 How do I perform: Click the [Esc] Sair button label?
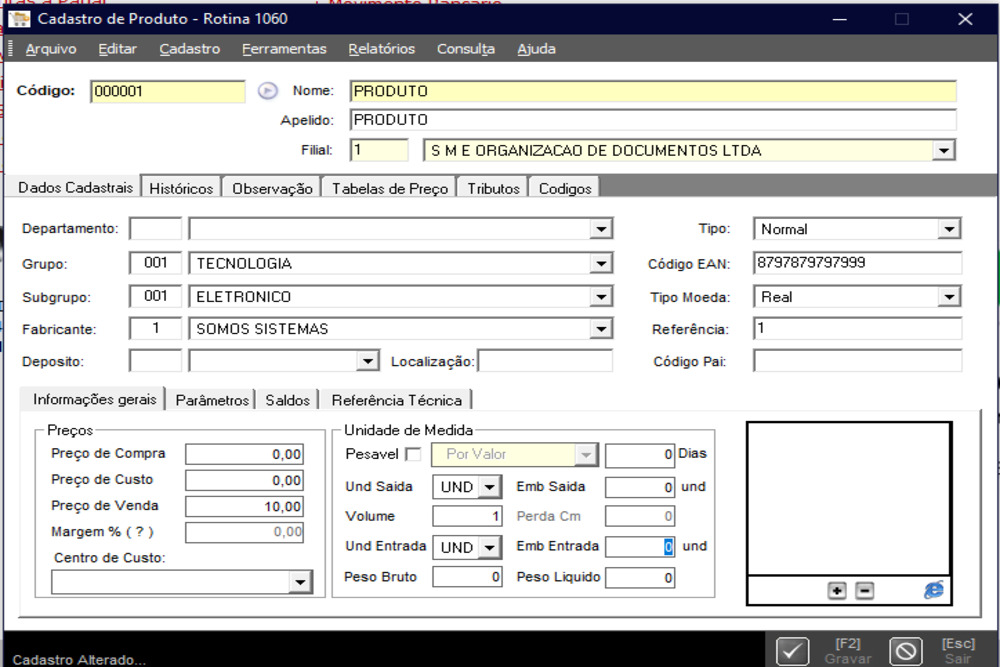click(x=958, y=651)
